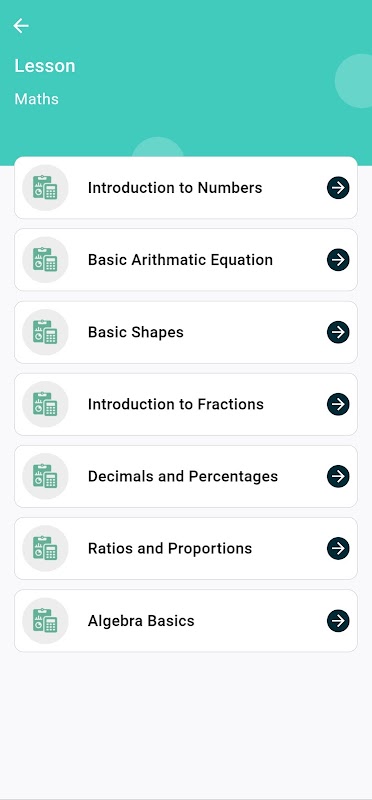Open the Algebra Basics arrow button
The height and width of the screenshot is (800, 372).
point(338,621)
